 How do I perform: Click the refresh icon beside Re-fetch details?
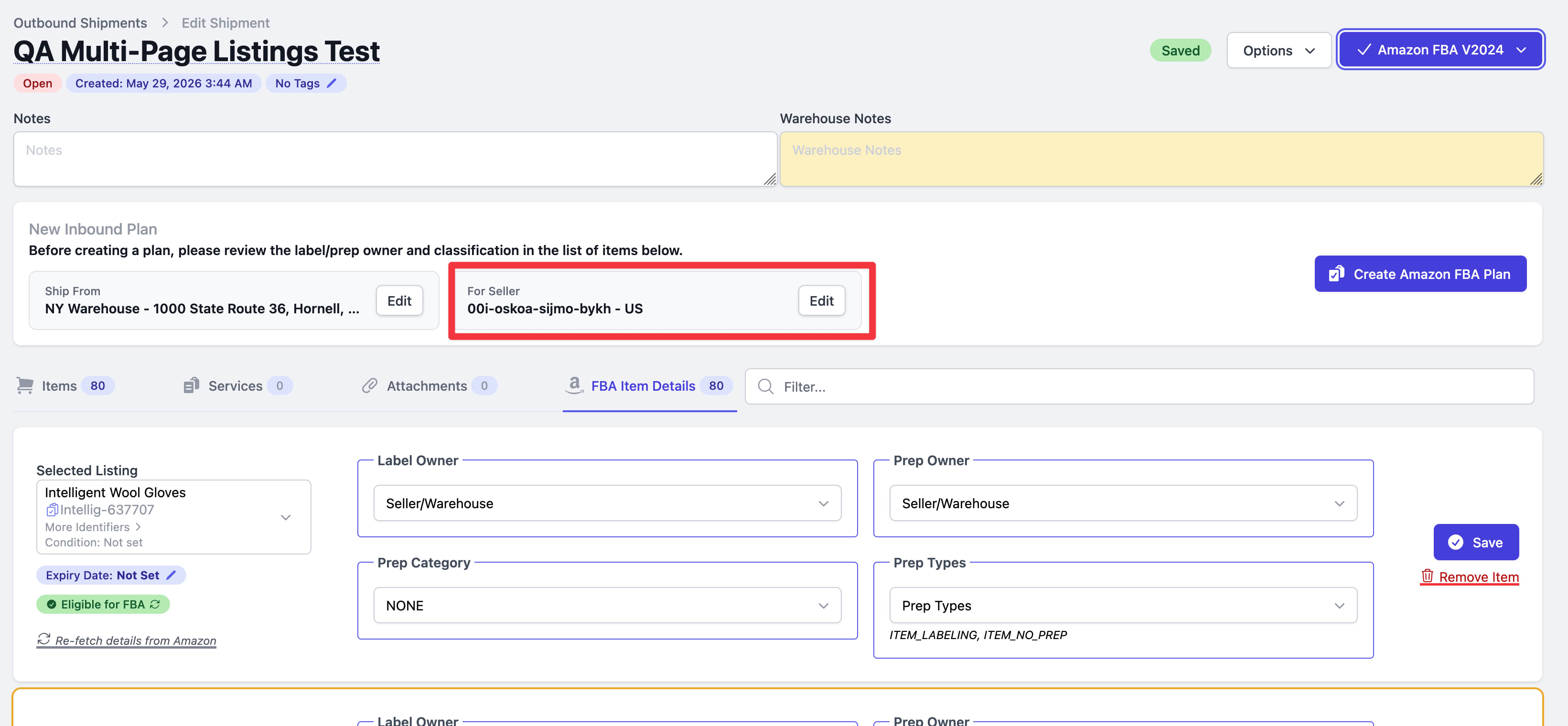point(44,639)
